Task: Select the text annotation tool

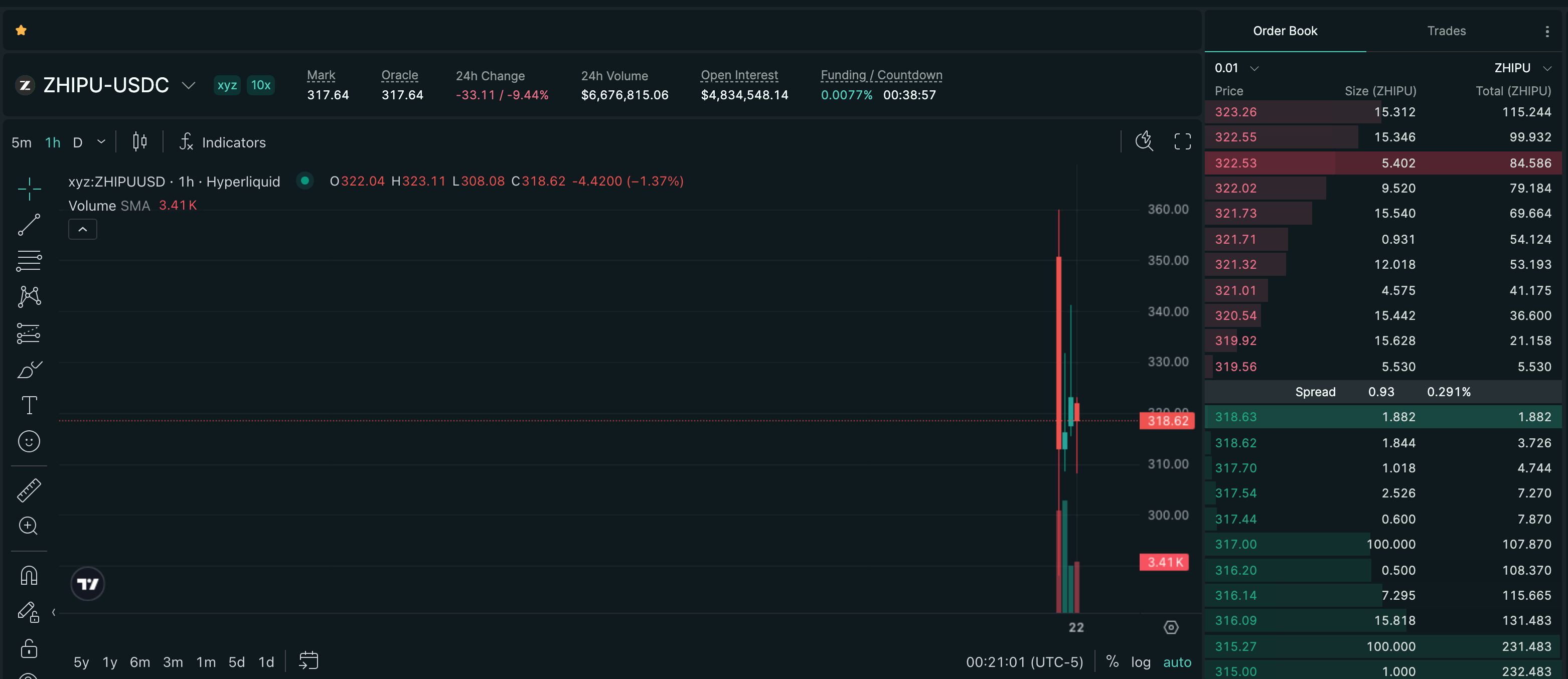Action: 29,405
